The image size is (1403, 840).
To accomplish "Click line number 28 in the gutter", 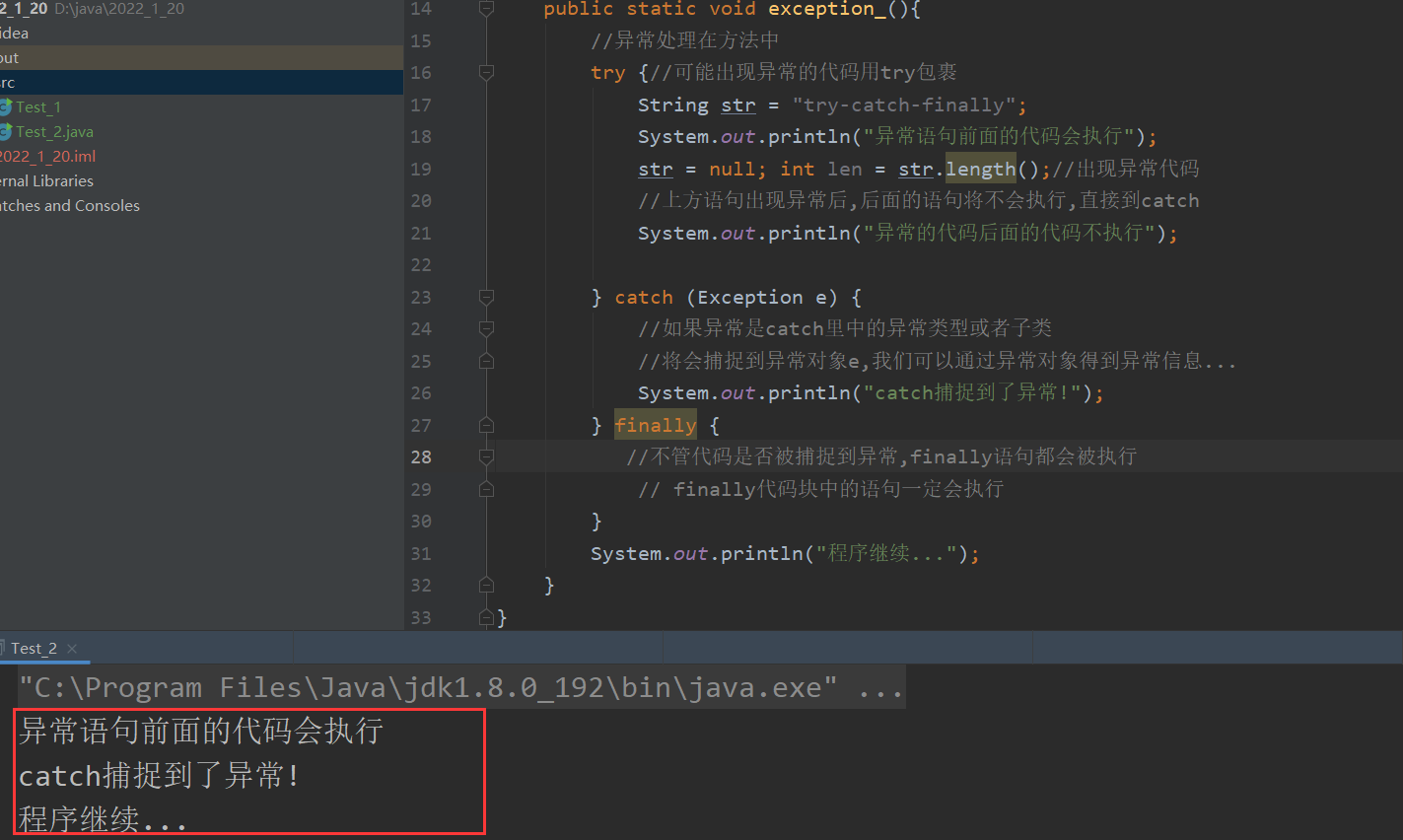I will pyautogui.click(x=421, y=456).
